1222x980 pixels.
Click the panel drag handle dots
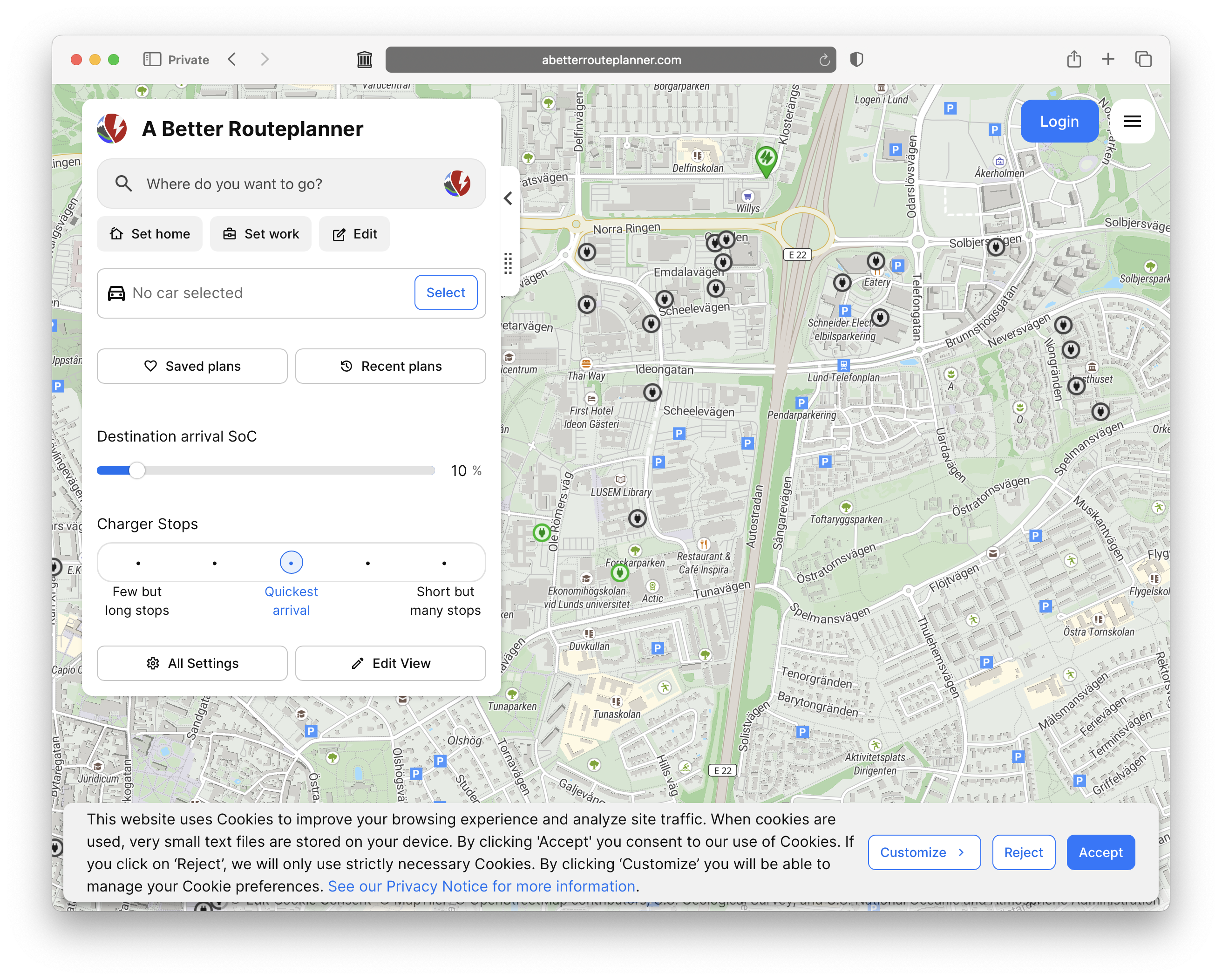[508, 263]
